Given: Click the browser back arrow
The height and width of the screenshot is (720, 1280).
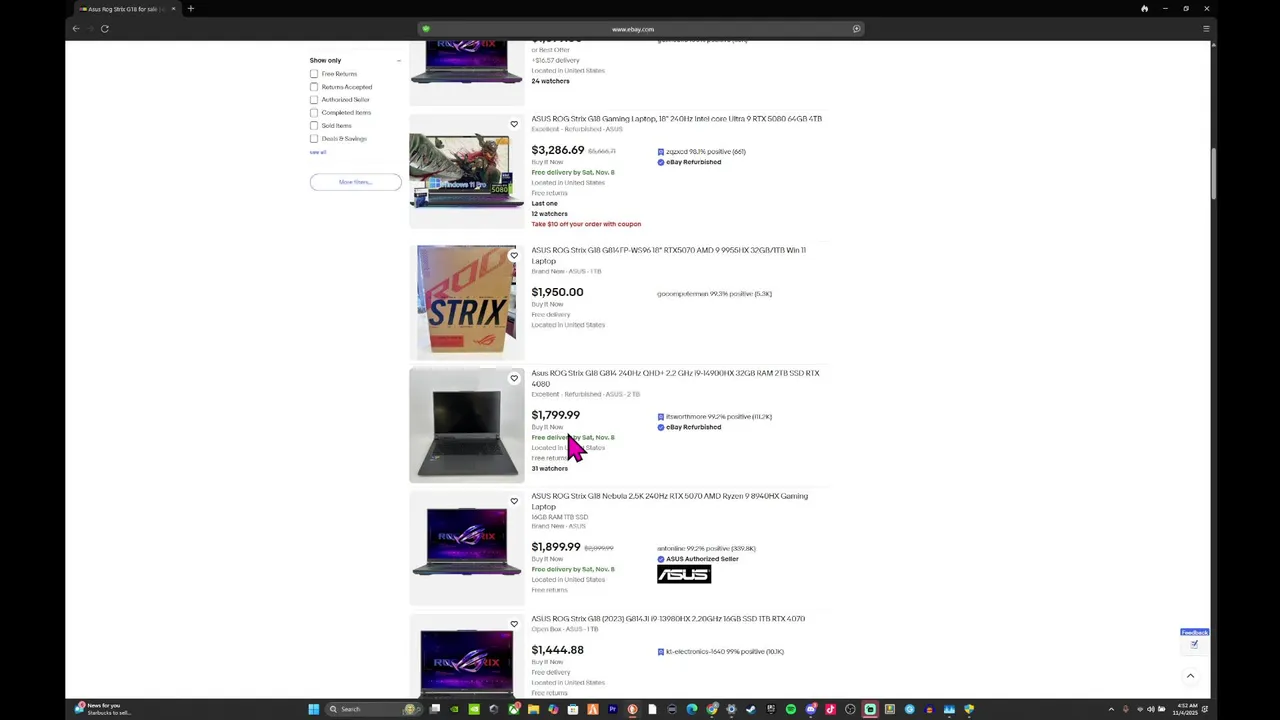Looking at the screenshot, I should tap(76, 29).
